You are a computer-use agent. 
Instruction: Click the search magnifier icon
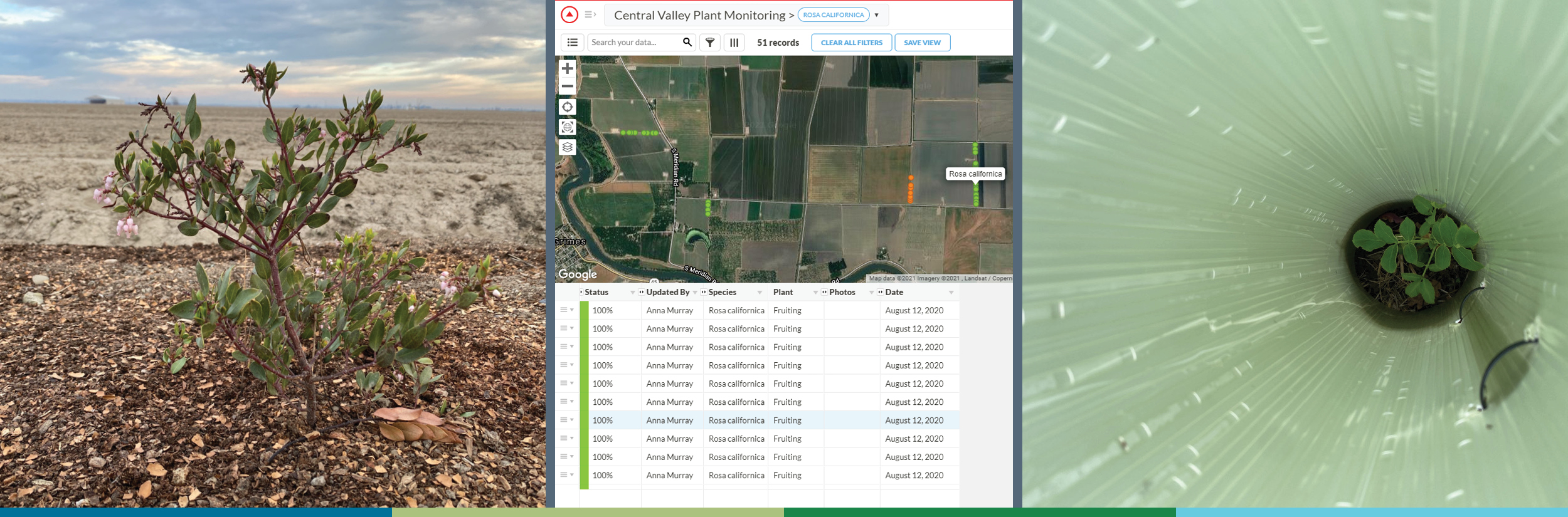point(687,42)
